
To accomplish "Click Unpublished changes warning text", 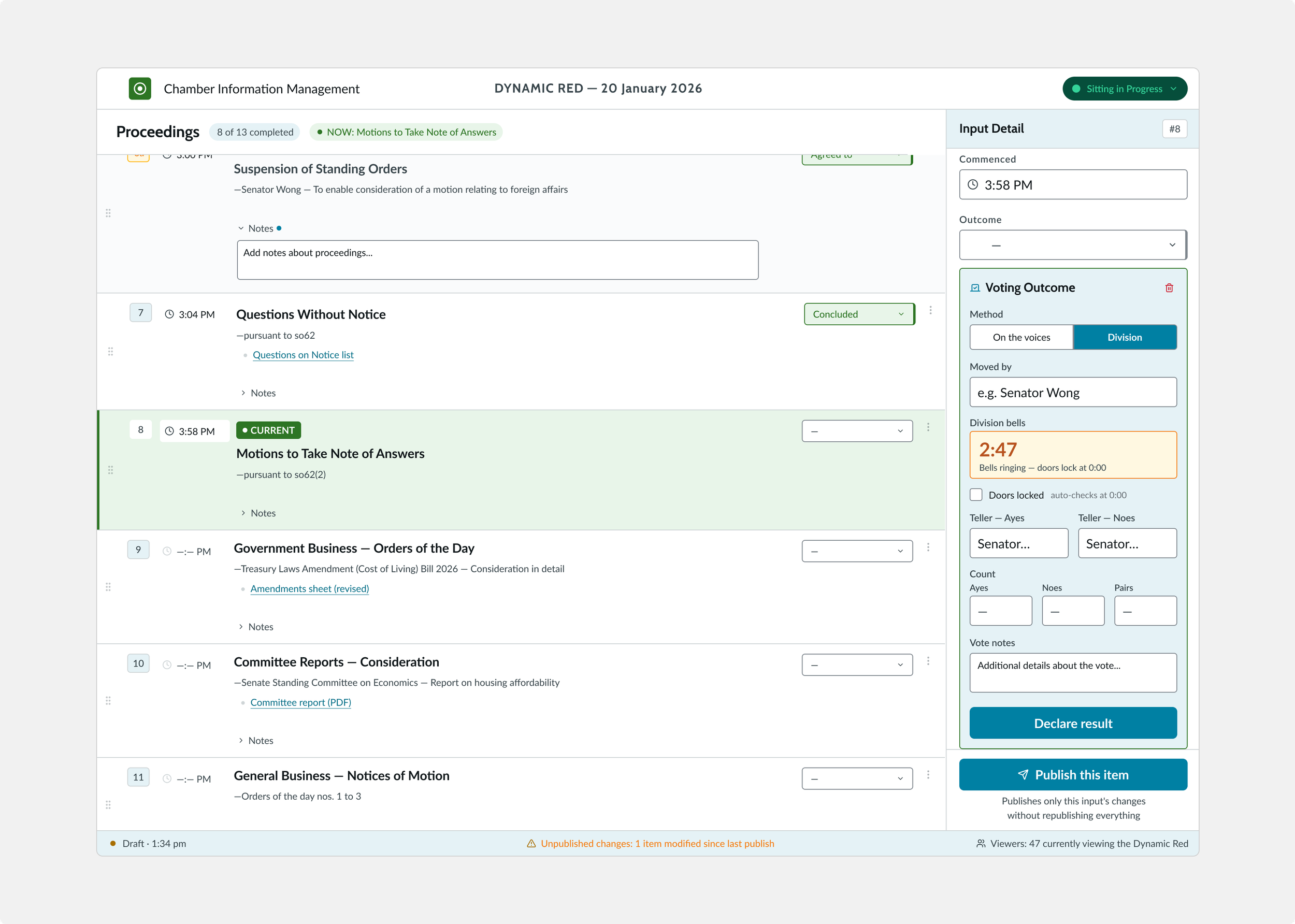I will point(657,843).
